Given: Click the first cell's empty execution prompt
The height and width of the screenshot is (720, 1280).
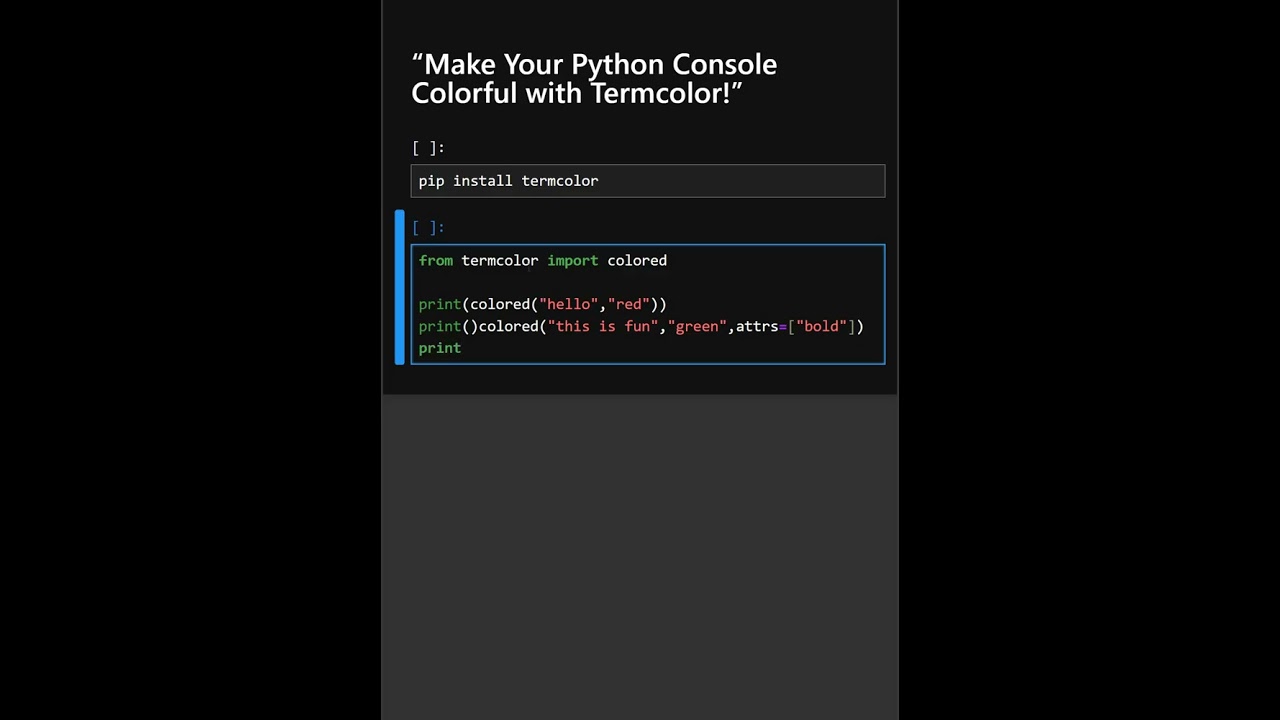Looking at the screenshot, I should 428,148.
